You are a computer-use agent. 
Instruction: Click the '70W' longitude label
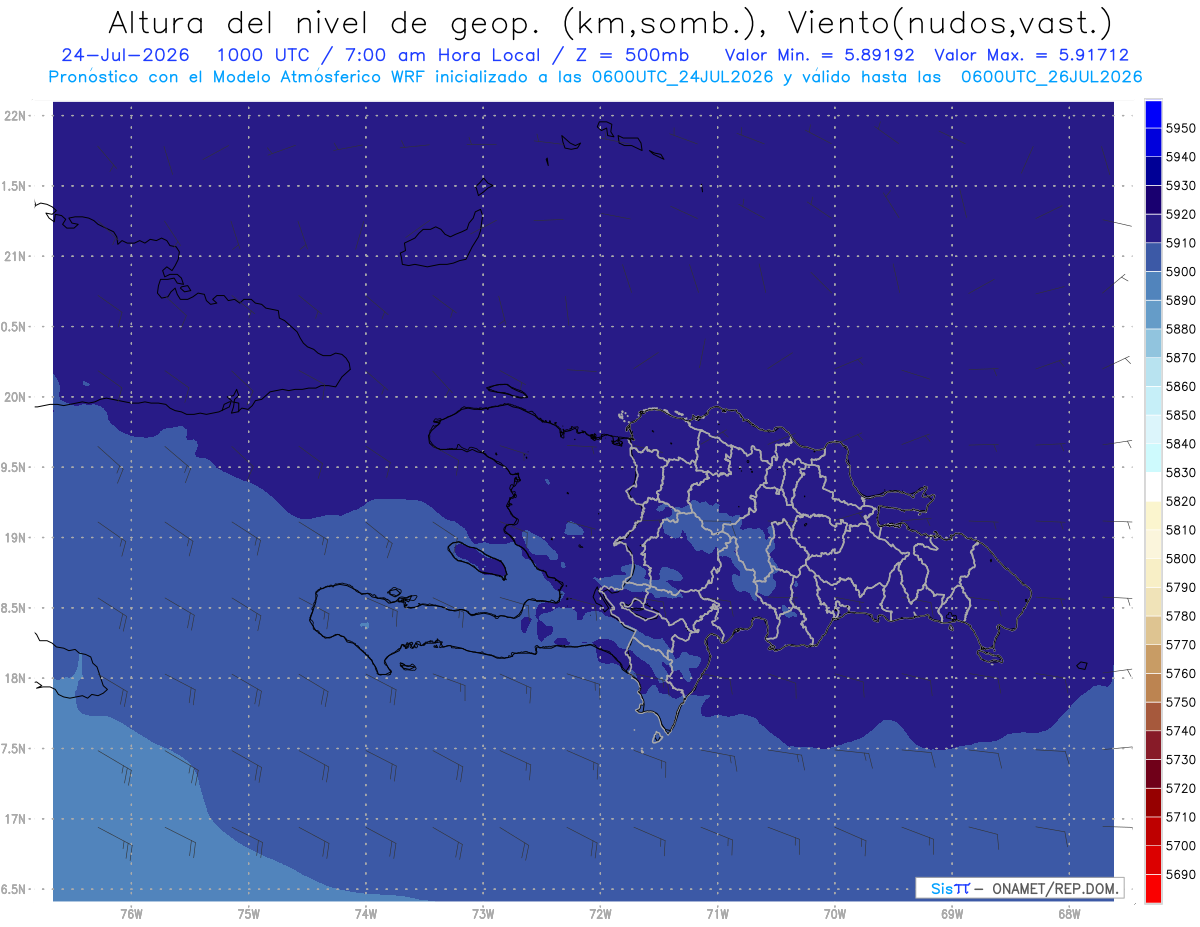tap(835, 913)
